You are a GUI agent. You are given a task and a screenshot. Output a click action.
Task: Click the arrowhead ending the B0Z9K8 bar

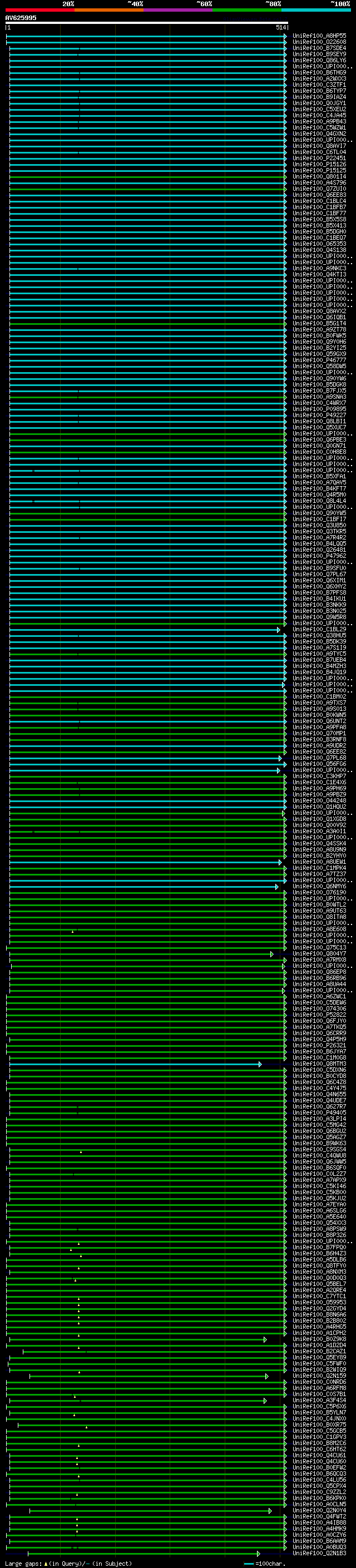tap(265, 1339)
